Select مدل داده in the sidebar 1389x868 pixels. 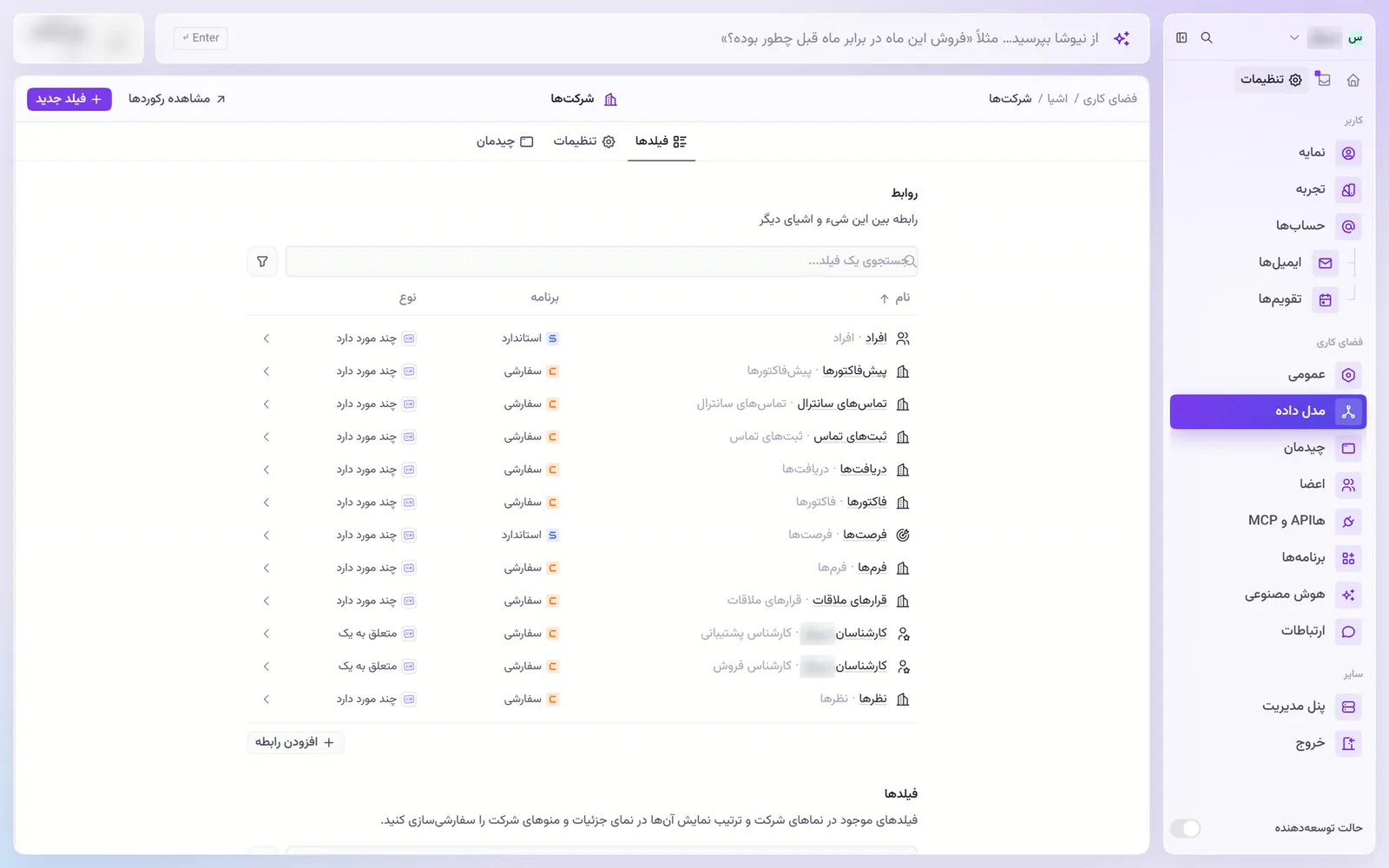1267,411
